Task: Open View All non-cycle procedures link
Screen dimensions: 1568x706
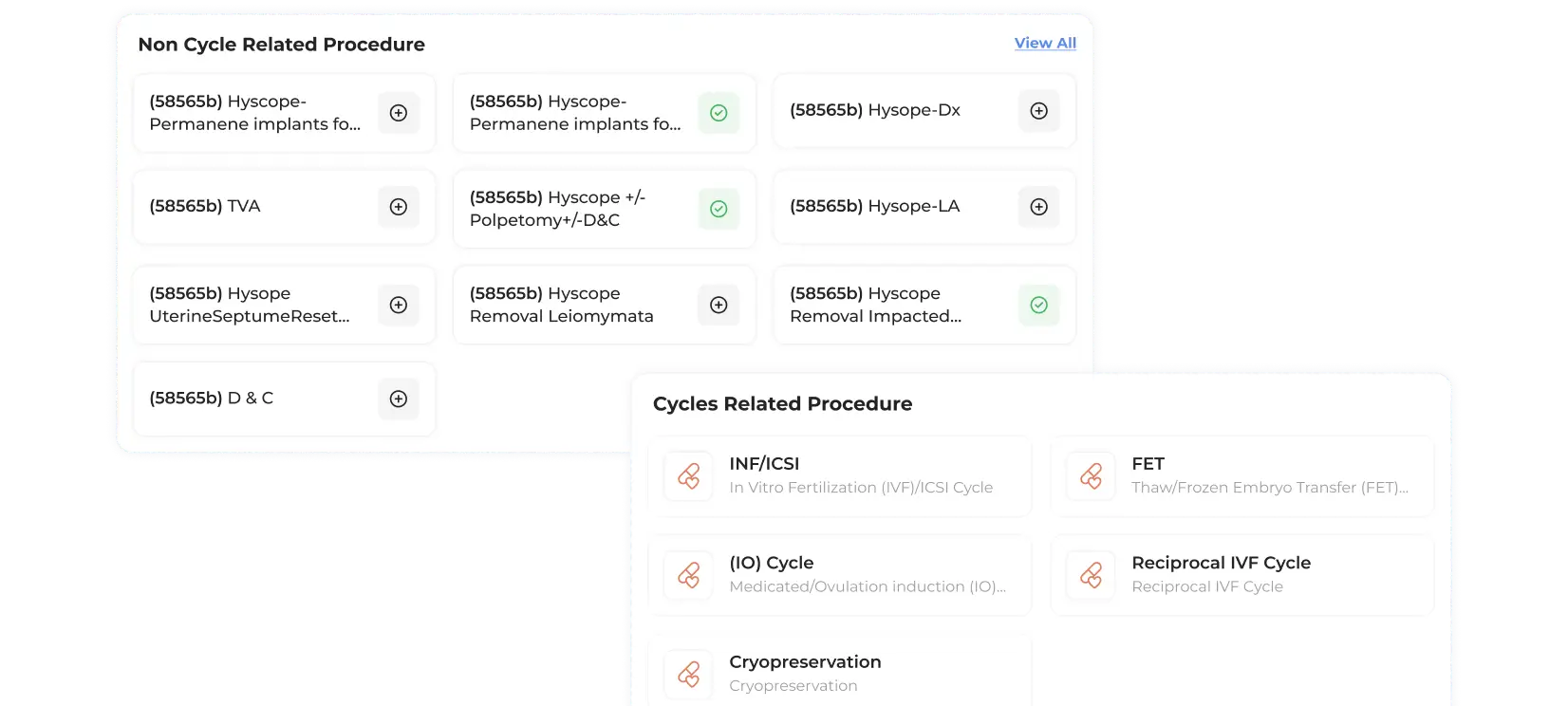Action: coord(1045,44)
